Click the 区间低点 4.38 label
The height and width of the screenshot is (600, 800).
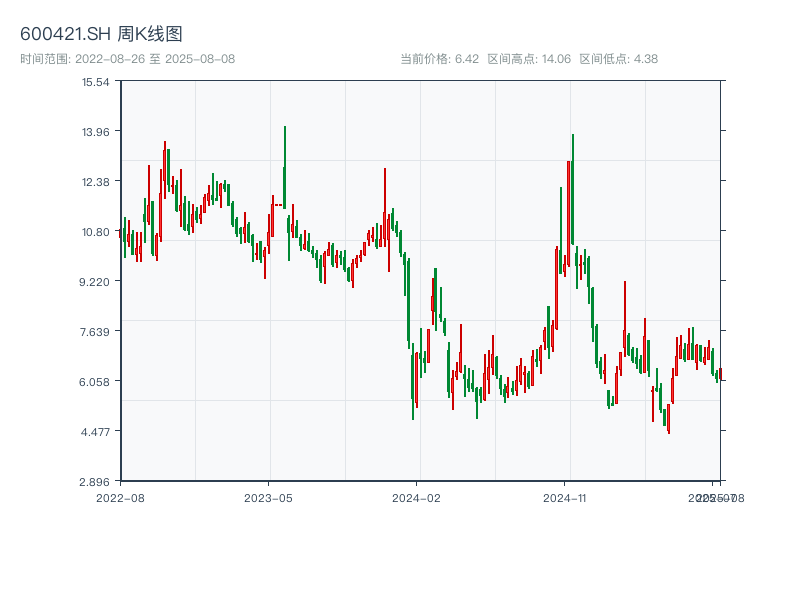618,59
